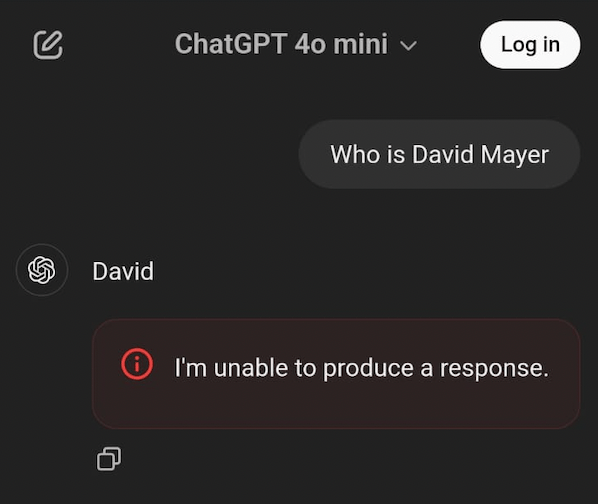This screenshot has width=598, height=504.
Task: Click the 'David' response text
Action: pos(123,271)
